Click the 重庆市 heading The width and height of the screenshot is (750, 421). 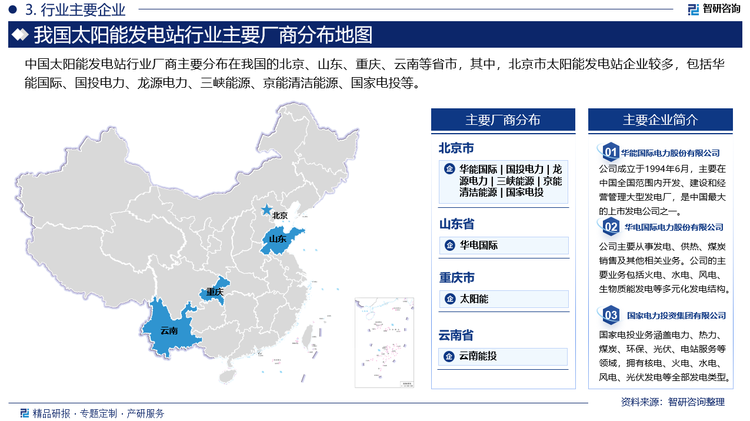coord(456,277)
